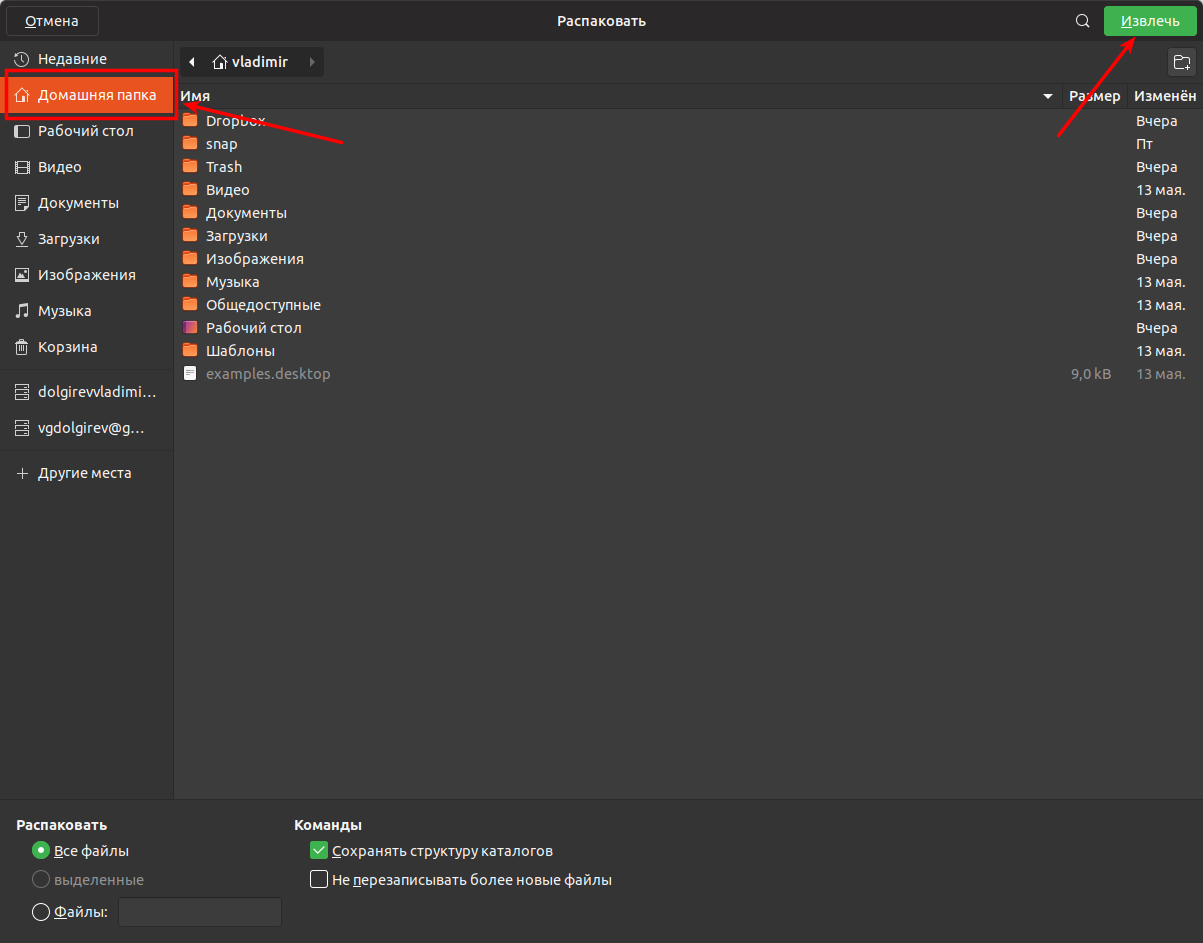1203x943 pixels.
Task: Click the server icon beside vgdolgirev@g…
Action: click(x=22, y=428)
